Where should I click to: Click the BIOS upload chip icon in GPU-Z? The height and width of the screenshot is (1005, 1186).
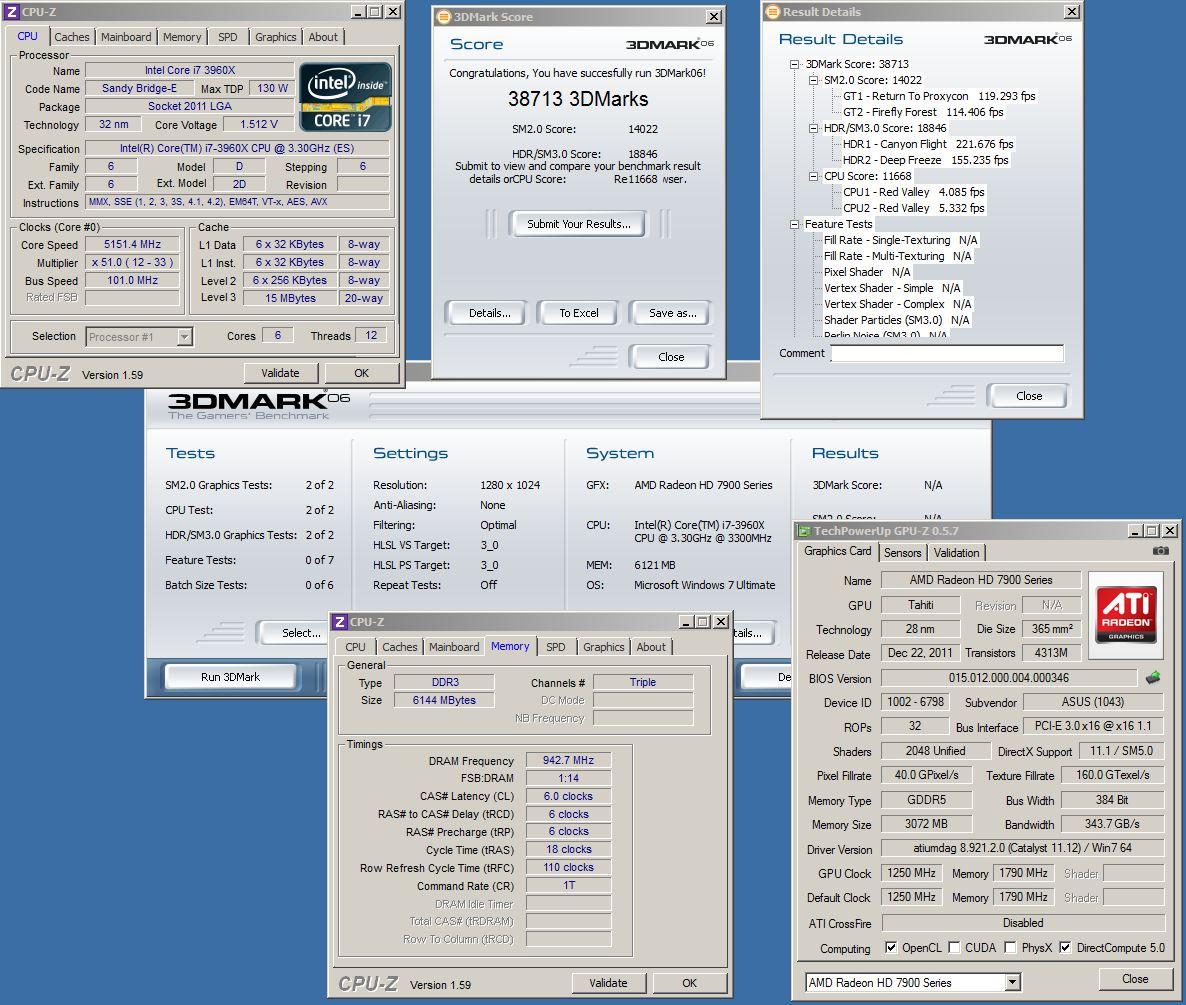pyautogui.click(x=1153, y=678)
